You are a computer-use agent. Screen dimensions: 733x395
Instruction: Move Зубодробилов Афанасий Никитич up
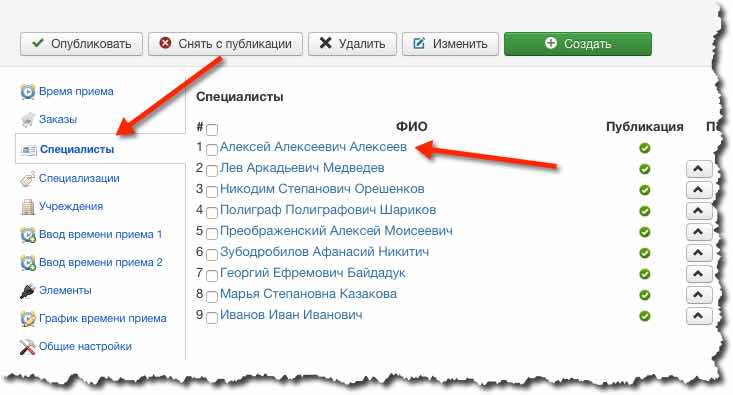(x=699, y=253)
